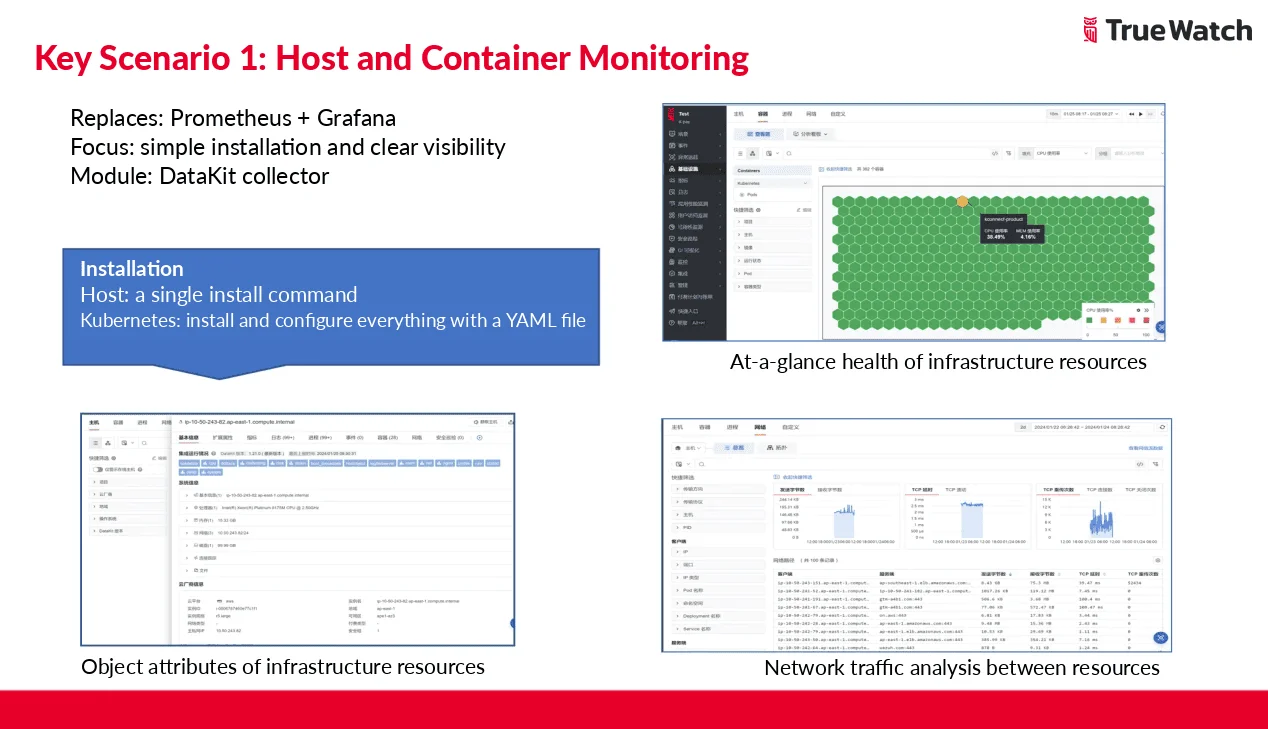Click honeycomb view icon in host attributes screenshot
The height and width of the screenshot is (729, 1268).
(108, 443)
